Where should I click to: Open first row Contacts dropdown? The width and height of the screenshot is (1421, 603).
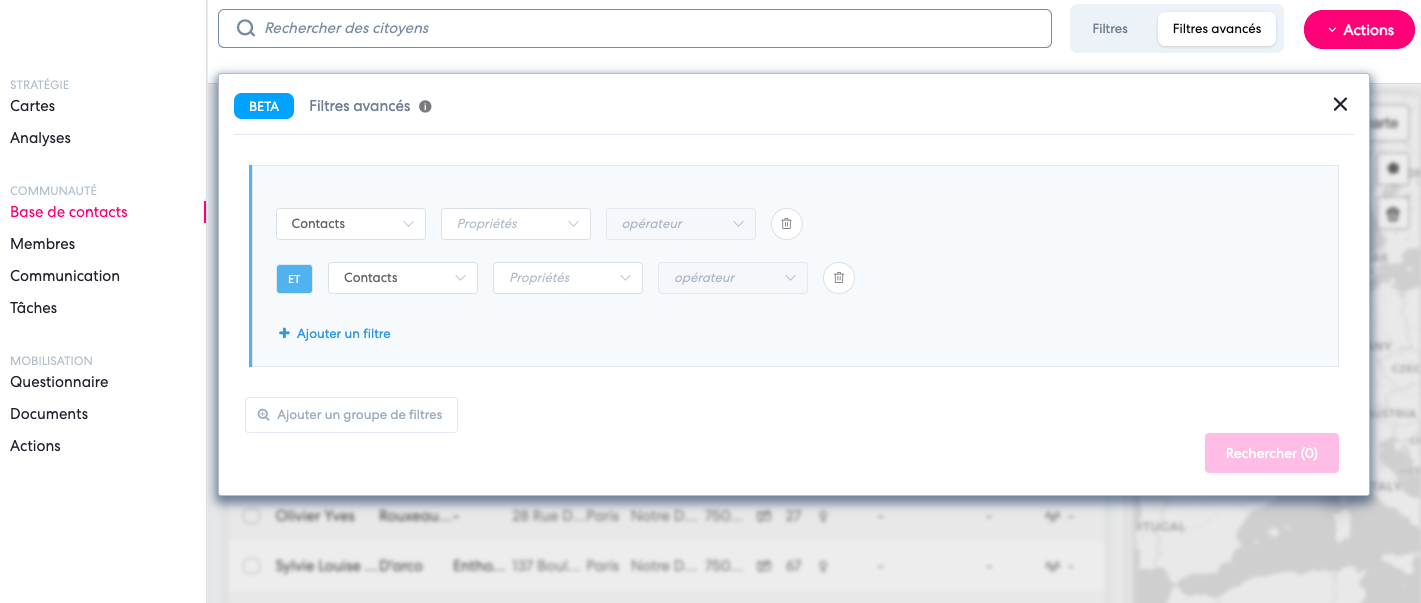[x=351, y=224]
